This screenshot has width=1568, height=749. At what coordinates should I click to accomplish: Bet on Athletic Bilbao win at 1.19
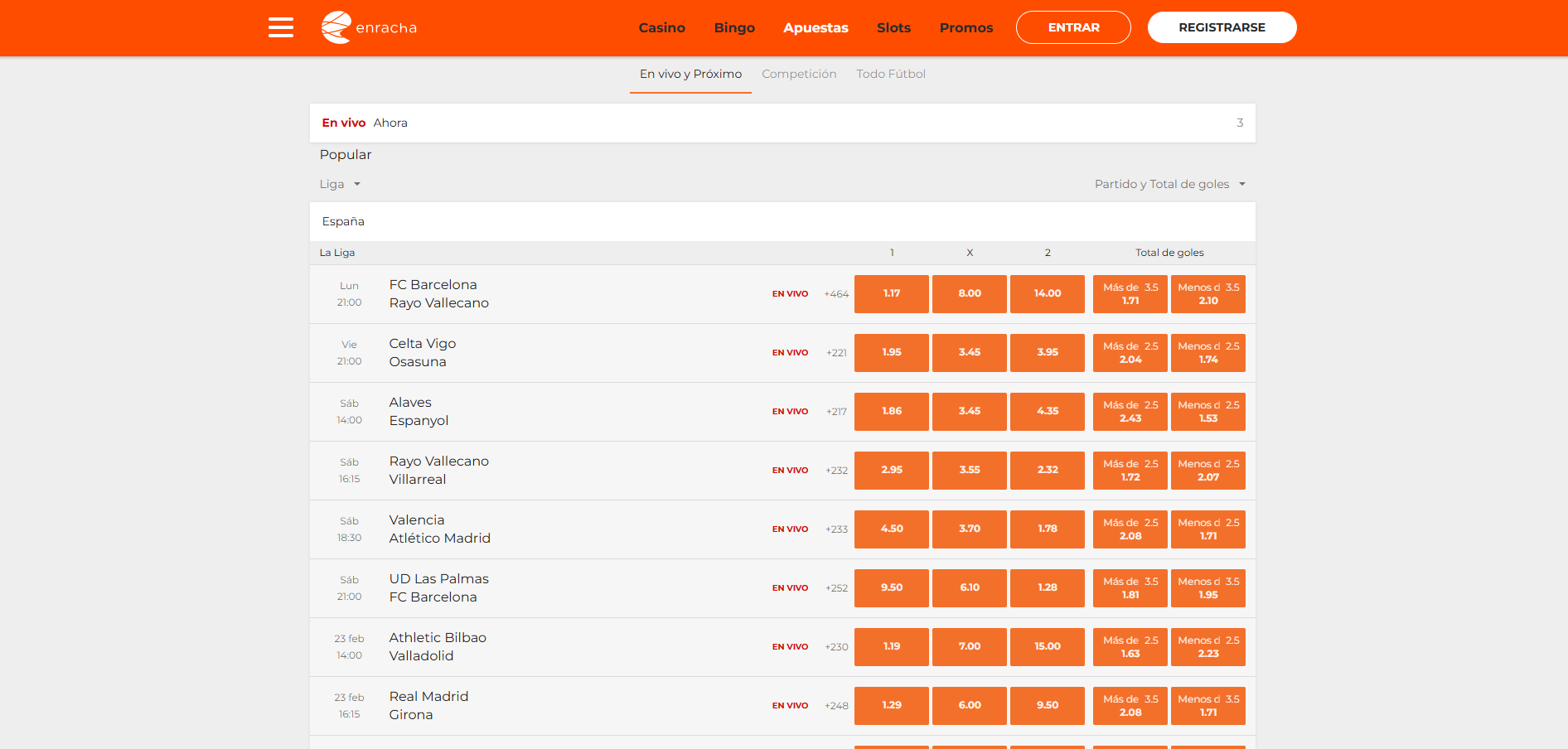[892, 647]
